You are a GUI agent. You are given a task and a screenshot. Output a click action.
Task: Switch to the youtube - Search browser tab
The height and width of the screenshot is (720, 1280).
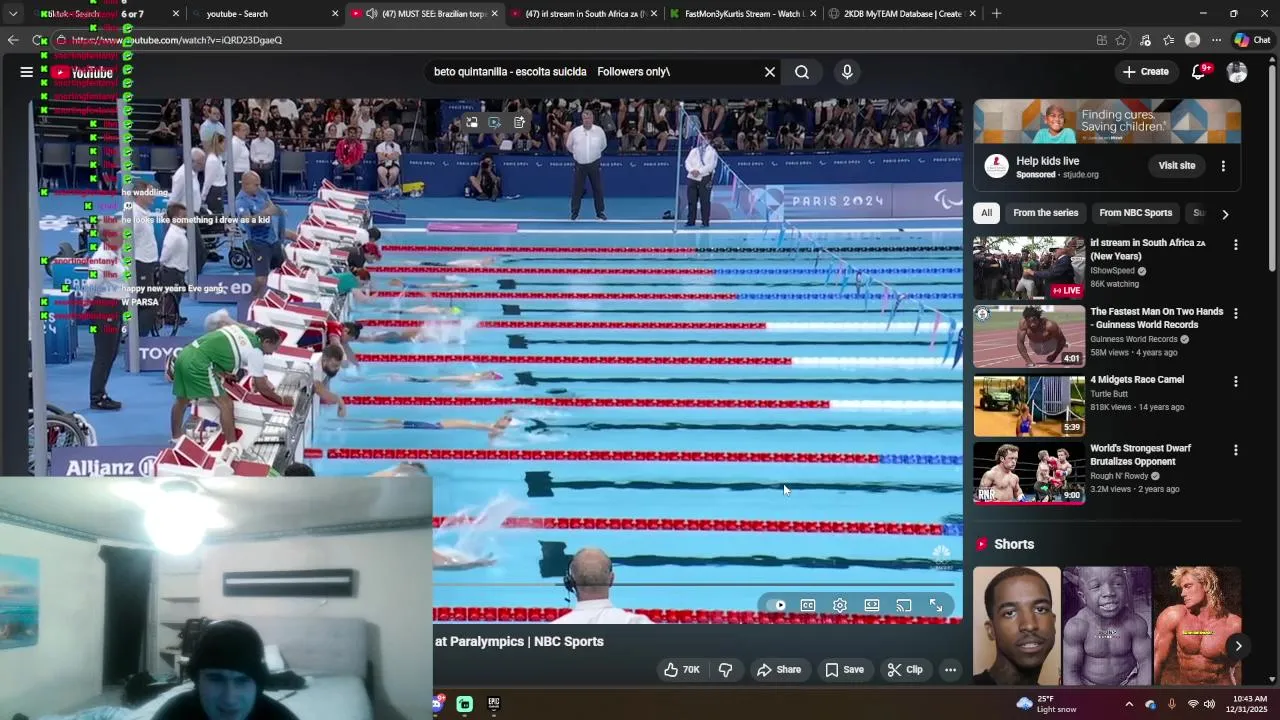pyautogui.click(x=262, y=14)
